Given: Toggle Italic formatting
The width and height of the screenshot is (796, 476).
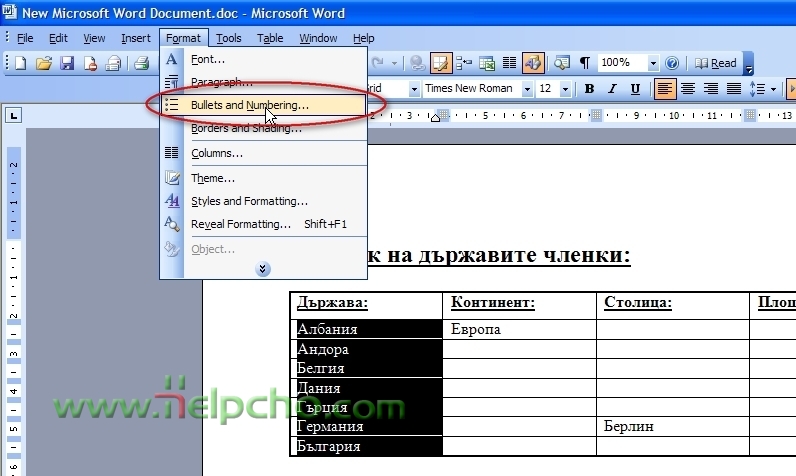Looking at the screenshot, I should [x=612, y=89].
